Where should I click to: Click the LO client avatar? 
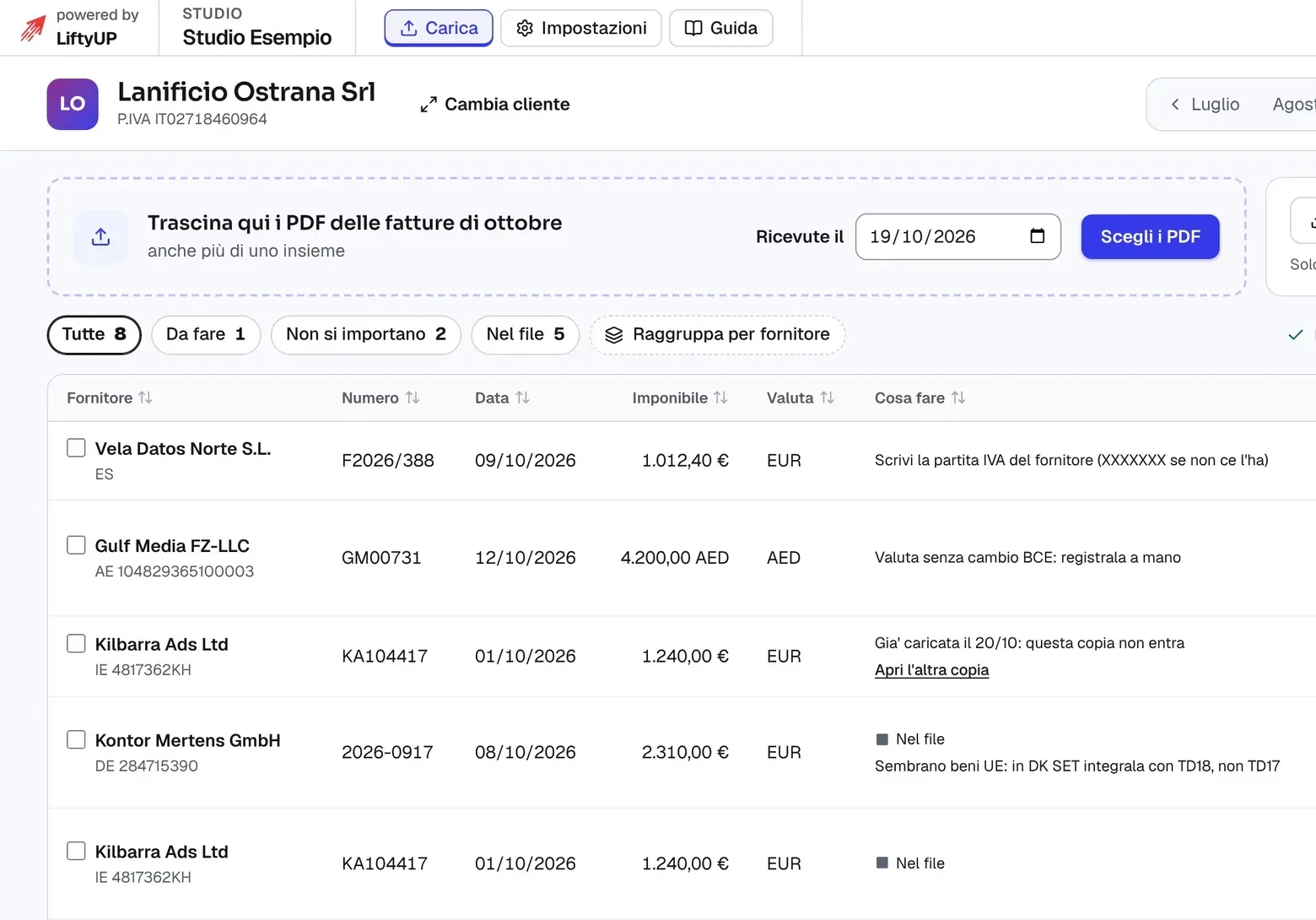[x=73, y=104]
